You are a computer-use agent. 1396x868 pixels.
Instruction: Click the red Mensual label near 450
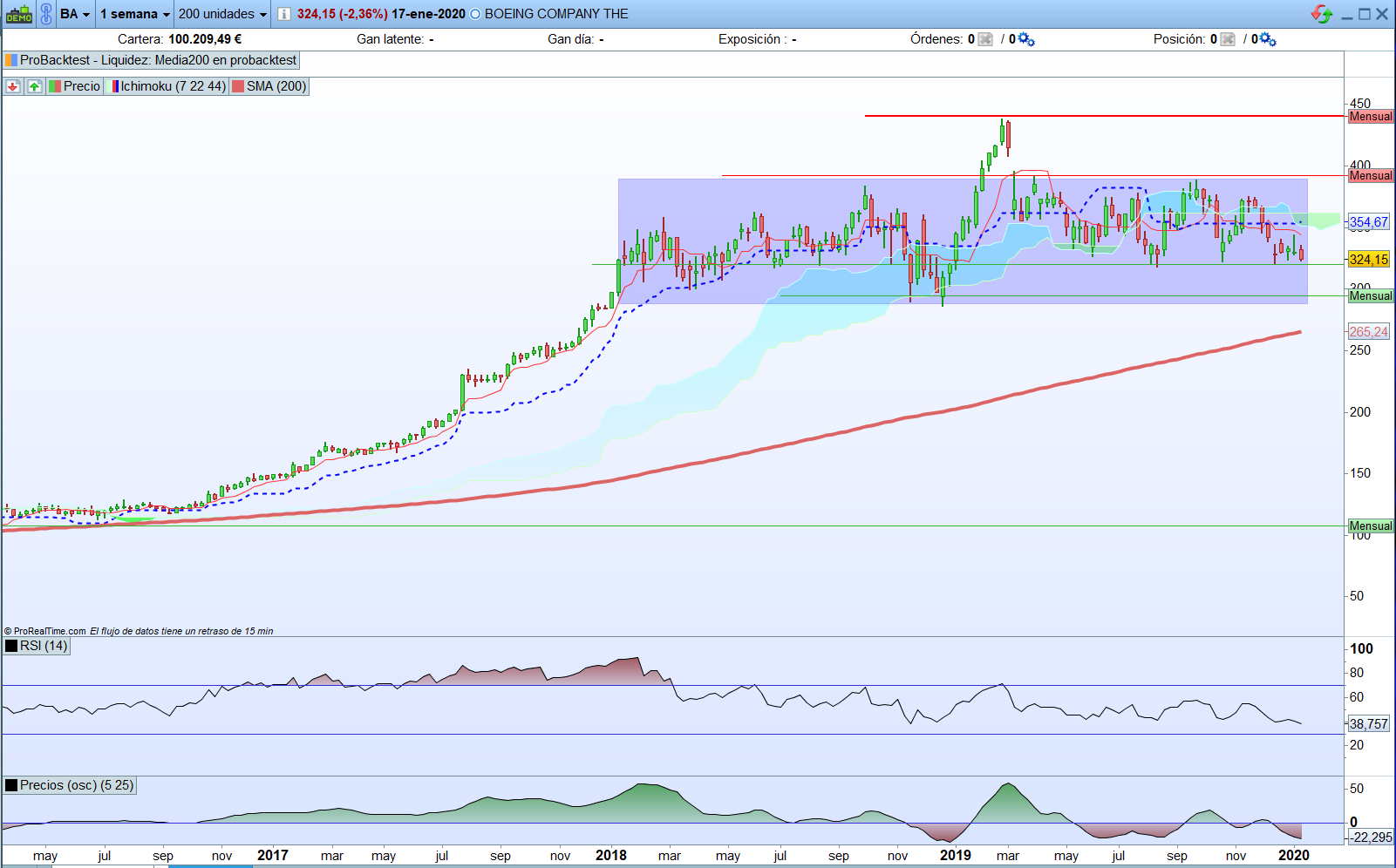click(x=1371, y=117)
